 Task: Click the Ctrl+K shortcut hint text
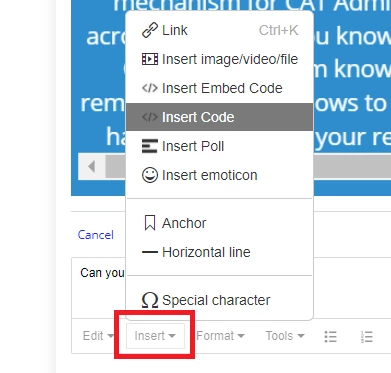point(279,30)
